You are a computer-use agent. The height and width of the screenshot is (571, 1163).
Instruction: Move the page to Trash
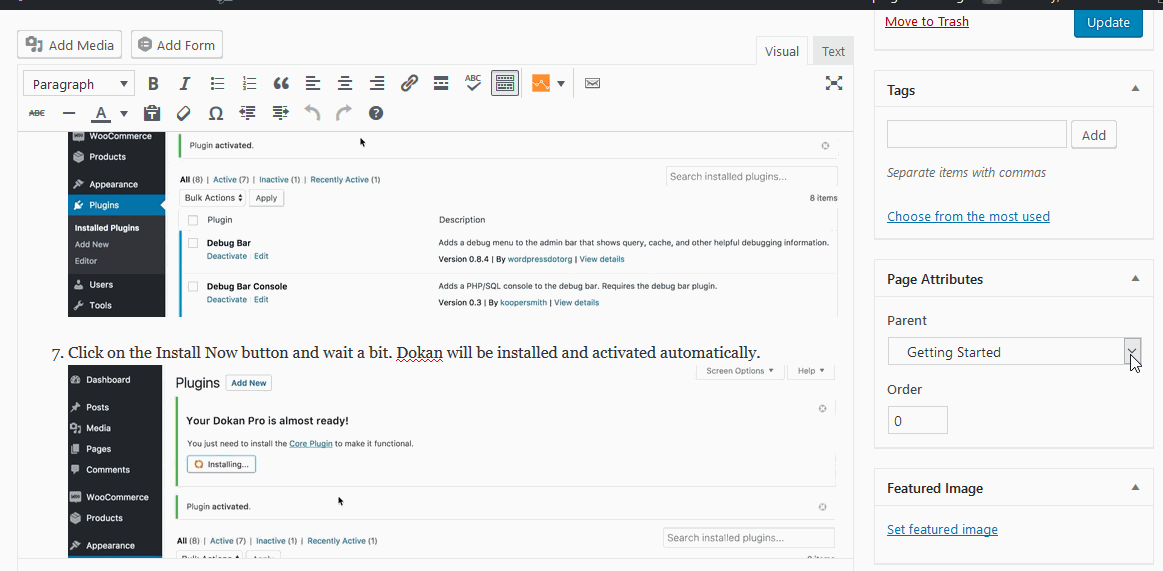tap(926, 22)
